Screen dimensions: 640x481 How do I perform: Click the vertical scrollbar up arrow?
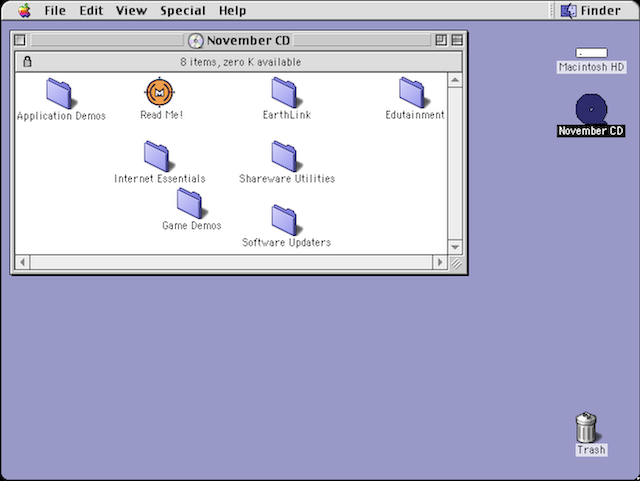pyautogui.click(x=455, y=80)
